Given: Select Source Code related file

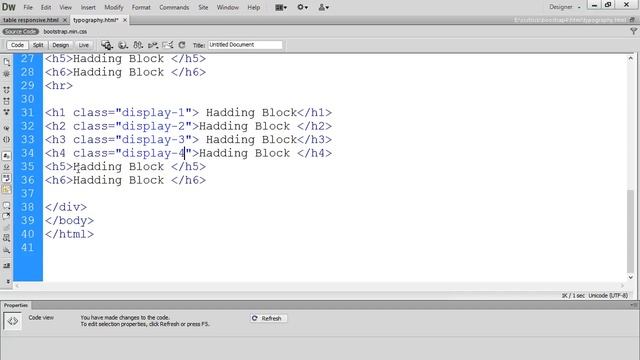Looking at the screenshot, I should point(20,31).
